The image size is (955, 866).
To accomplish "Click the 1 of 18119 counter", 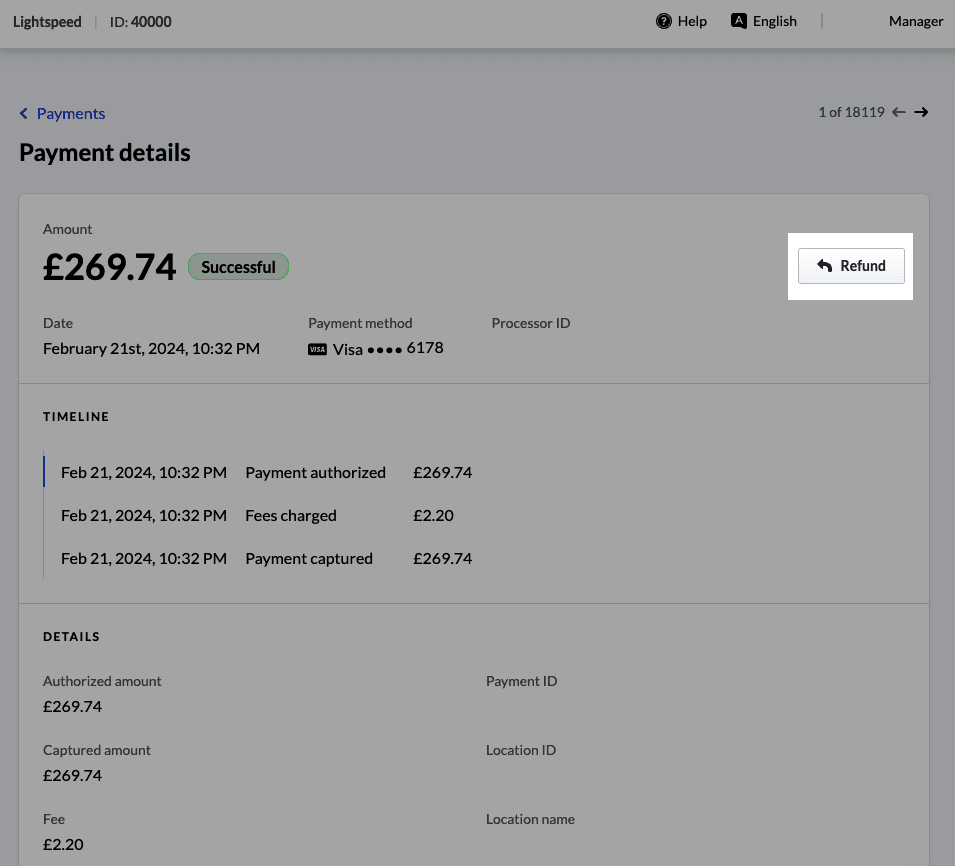I will click(x=851, y=112).
